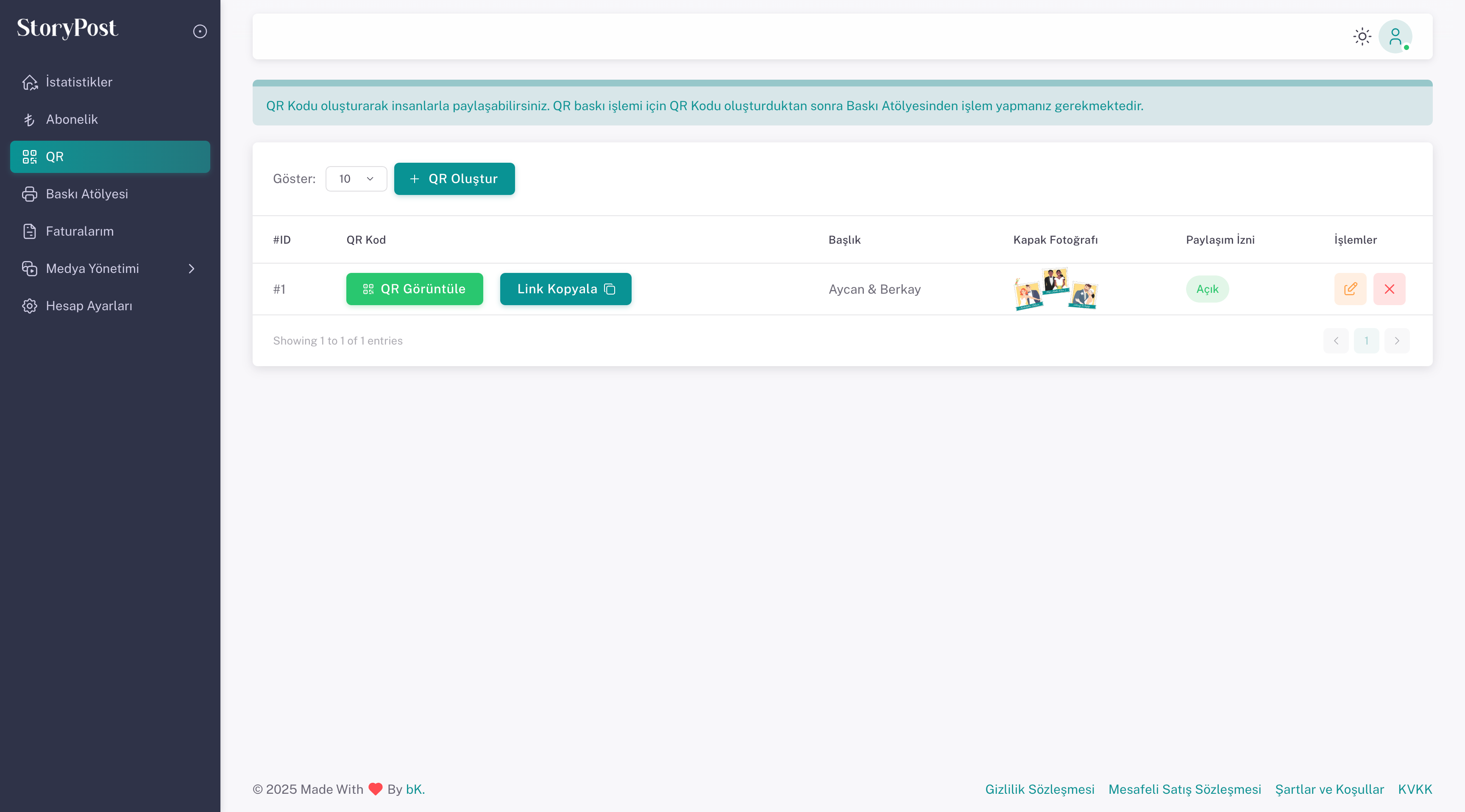The height and width of the screenshot is (812, 1465).
Task: Open Faturalarım invoices page
Action: pyautogui.click(x=80, y=231)
